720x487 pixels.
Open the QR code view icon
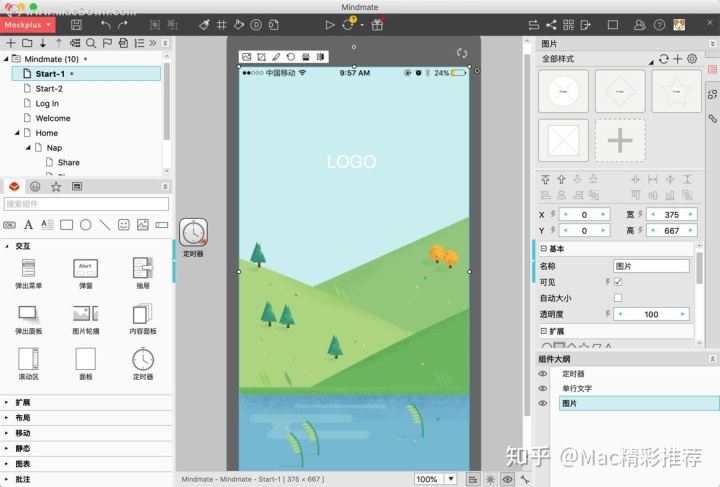[x=568, y=25]
